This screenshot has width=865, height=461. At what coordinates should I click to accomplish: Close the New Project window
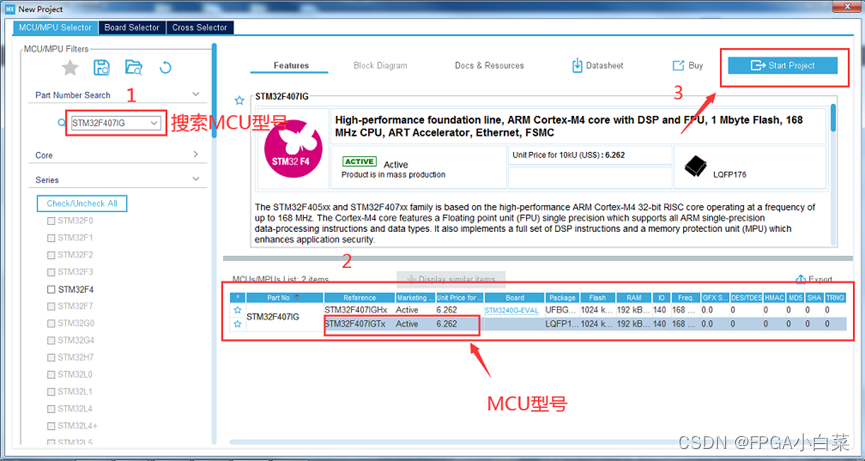click(849, 7)
